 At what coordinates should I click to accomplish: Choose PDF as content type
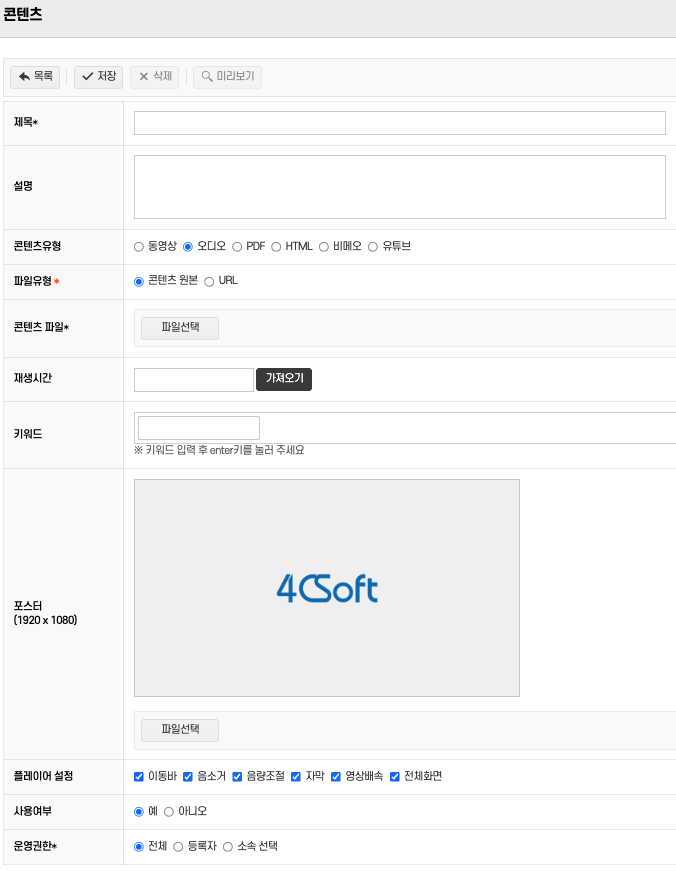(x=238, y=246)
